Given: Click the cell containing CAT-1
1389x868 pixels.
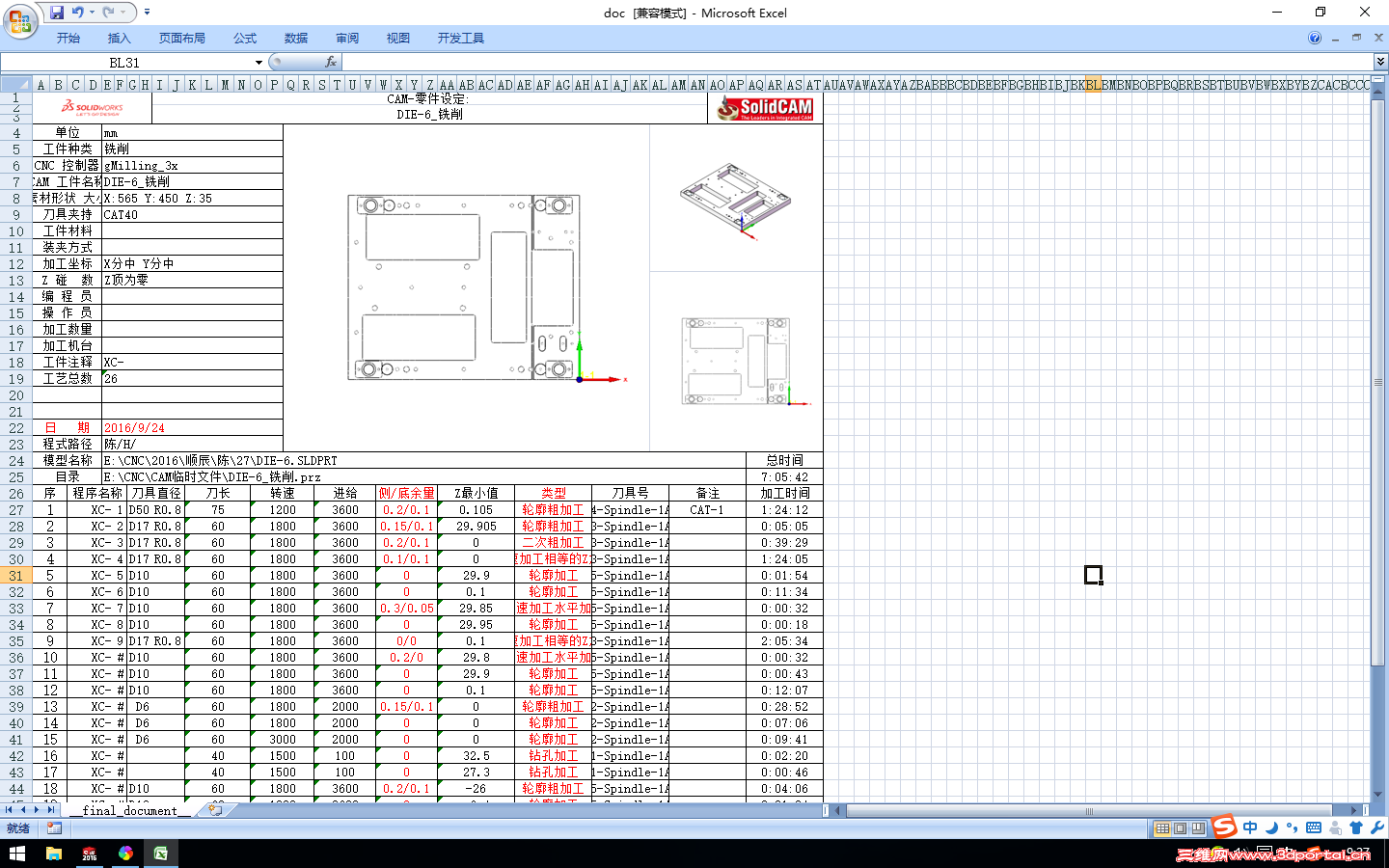Looking at the screenshot, I should (707, 510).
